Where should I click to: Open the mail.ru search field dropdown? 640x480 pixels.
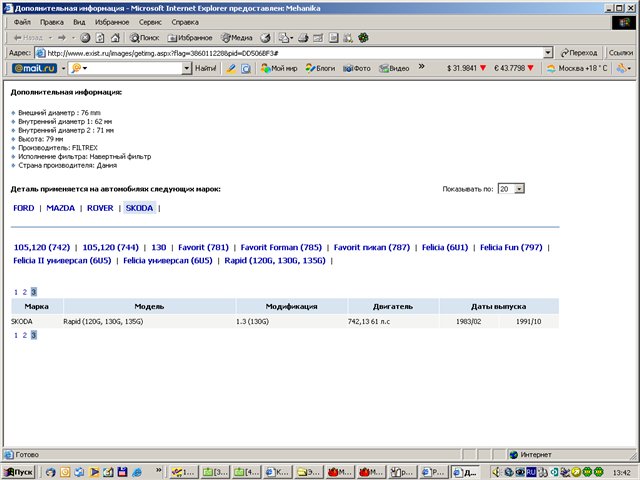tap(187, 69)
